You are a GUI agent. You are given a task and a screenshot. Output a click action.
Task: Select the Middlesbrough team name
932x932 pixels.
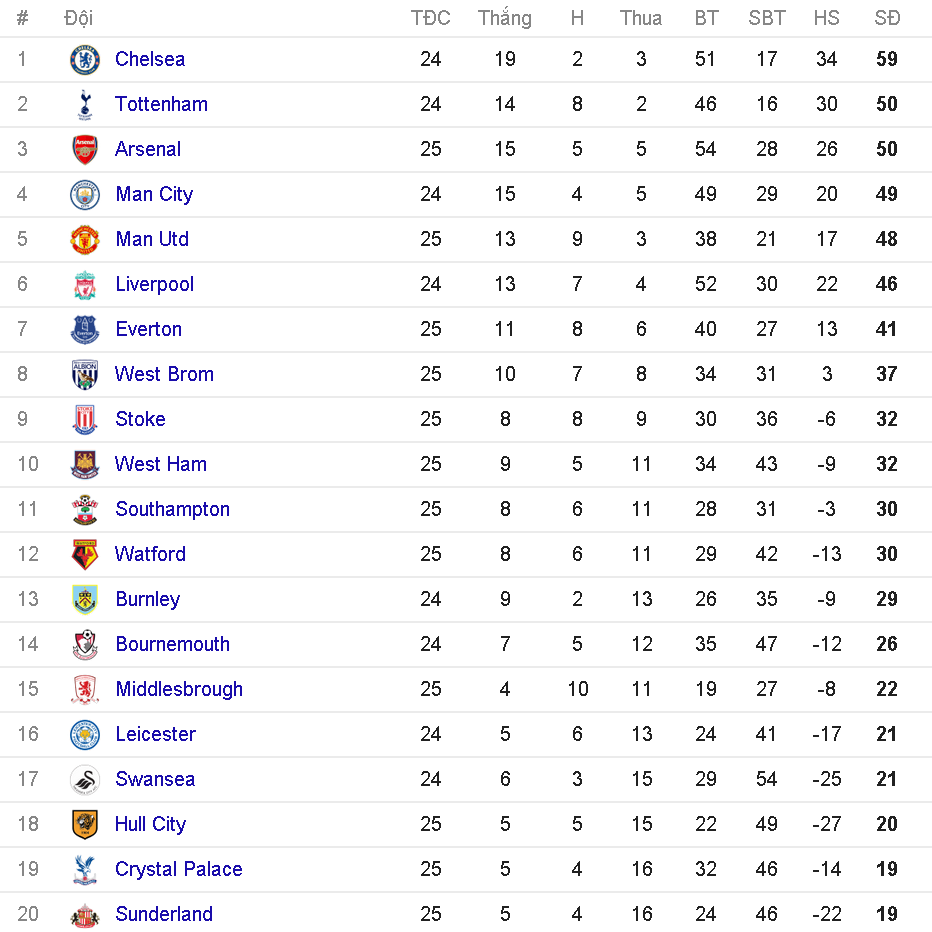[179, 689]
